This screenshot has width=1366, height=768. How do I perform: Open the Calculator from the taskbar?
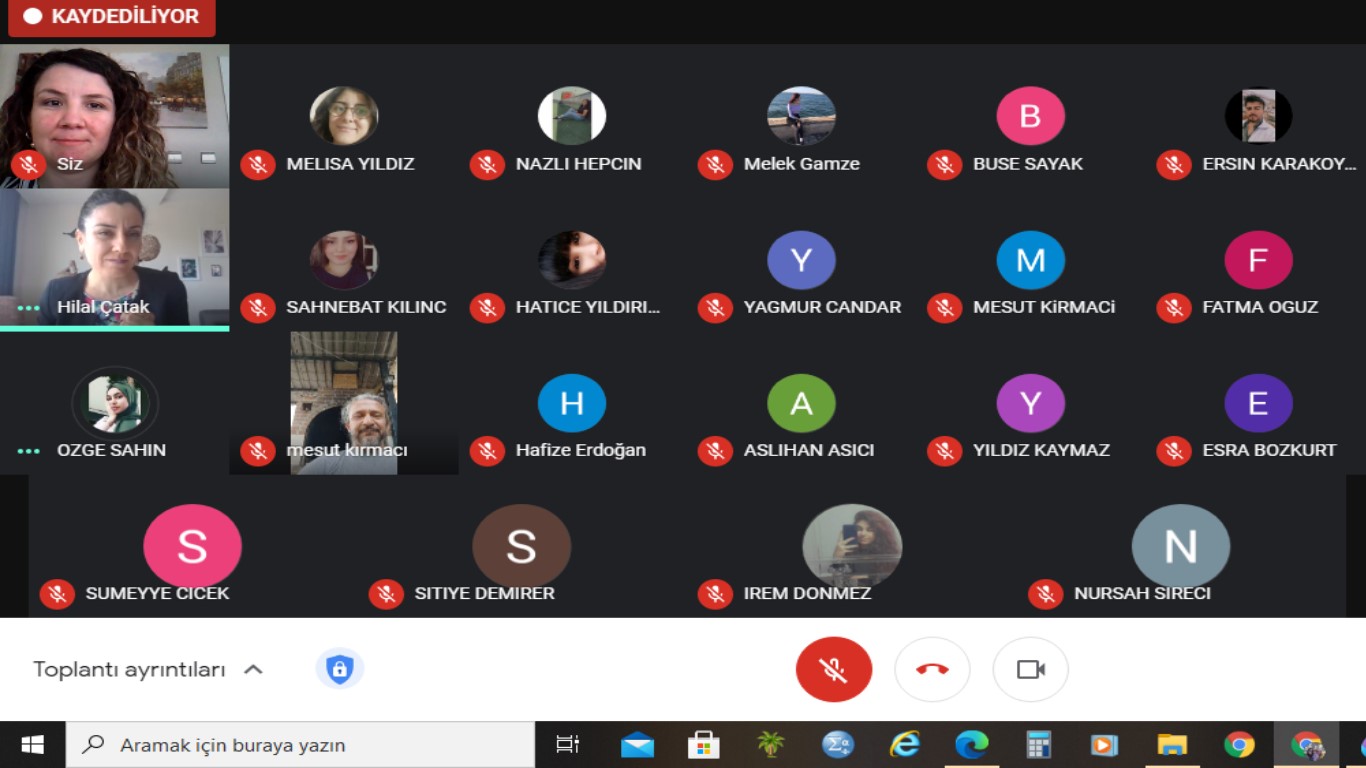click(1038, 745)
